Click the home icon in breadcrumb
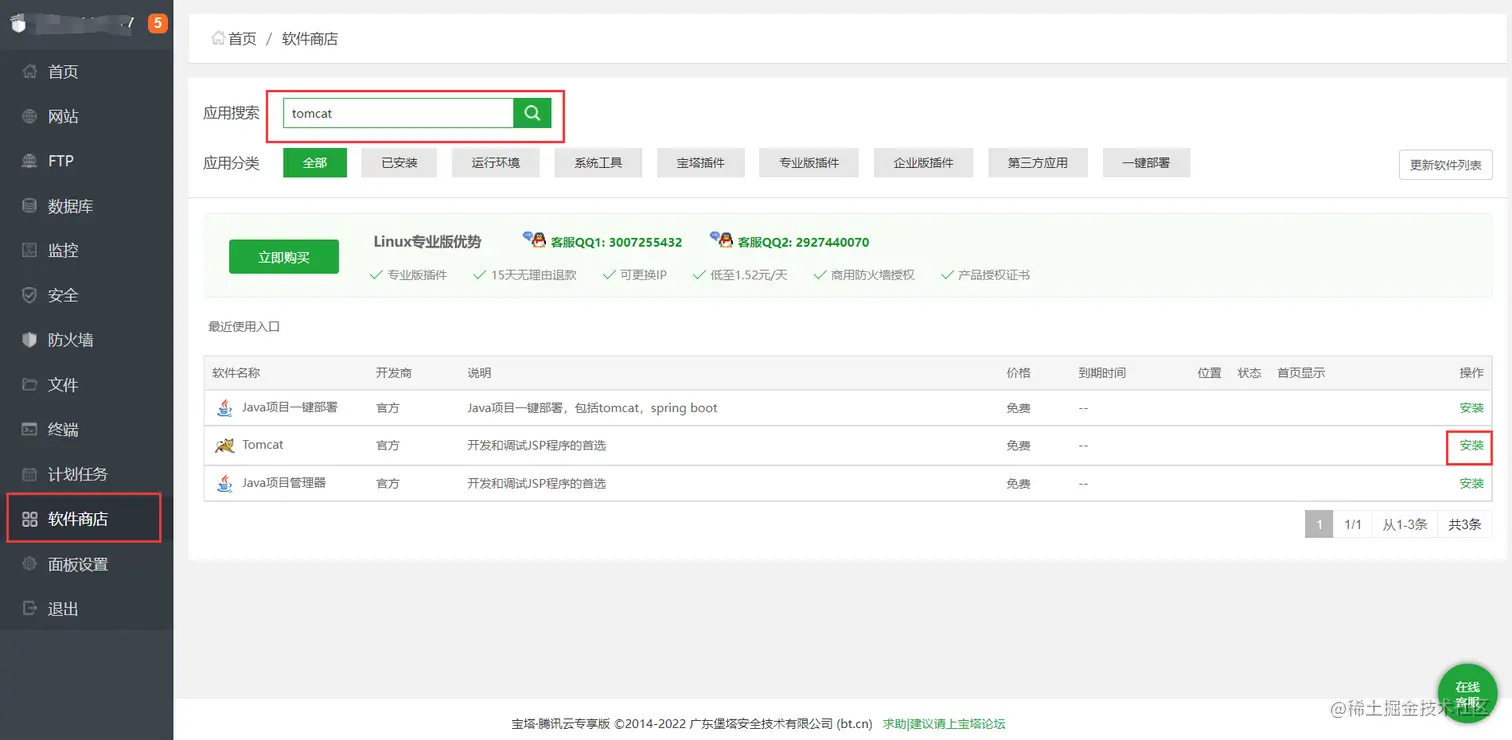The image size is (1512, 740). tap(217, 38)
